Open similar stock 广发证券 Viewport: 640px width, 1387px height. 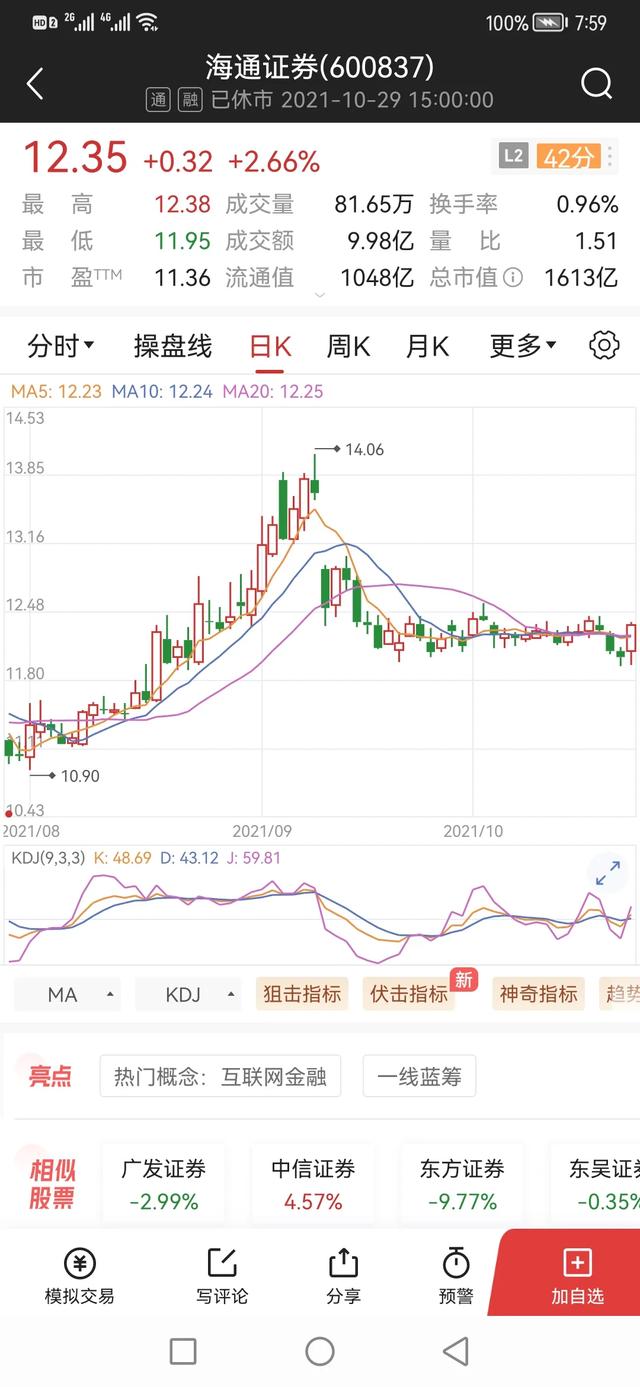point(164,1184)
